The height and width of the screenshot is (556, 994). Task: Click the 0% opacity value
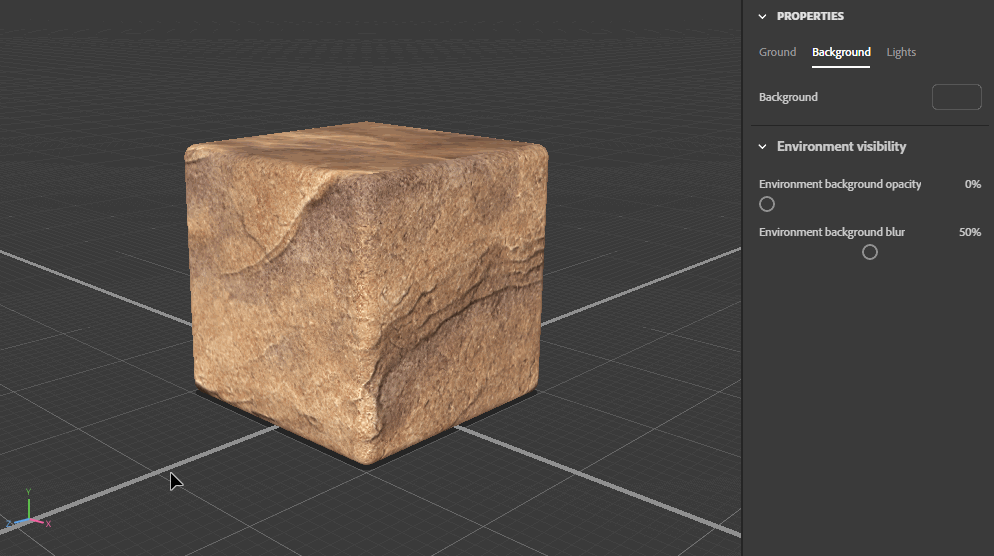972,184
